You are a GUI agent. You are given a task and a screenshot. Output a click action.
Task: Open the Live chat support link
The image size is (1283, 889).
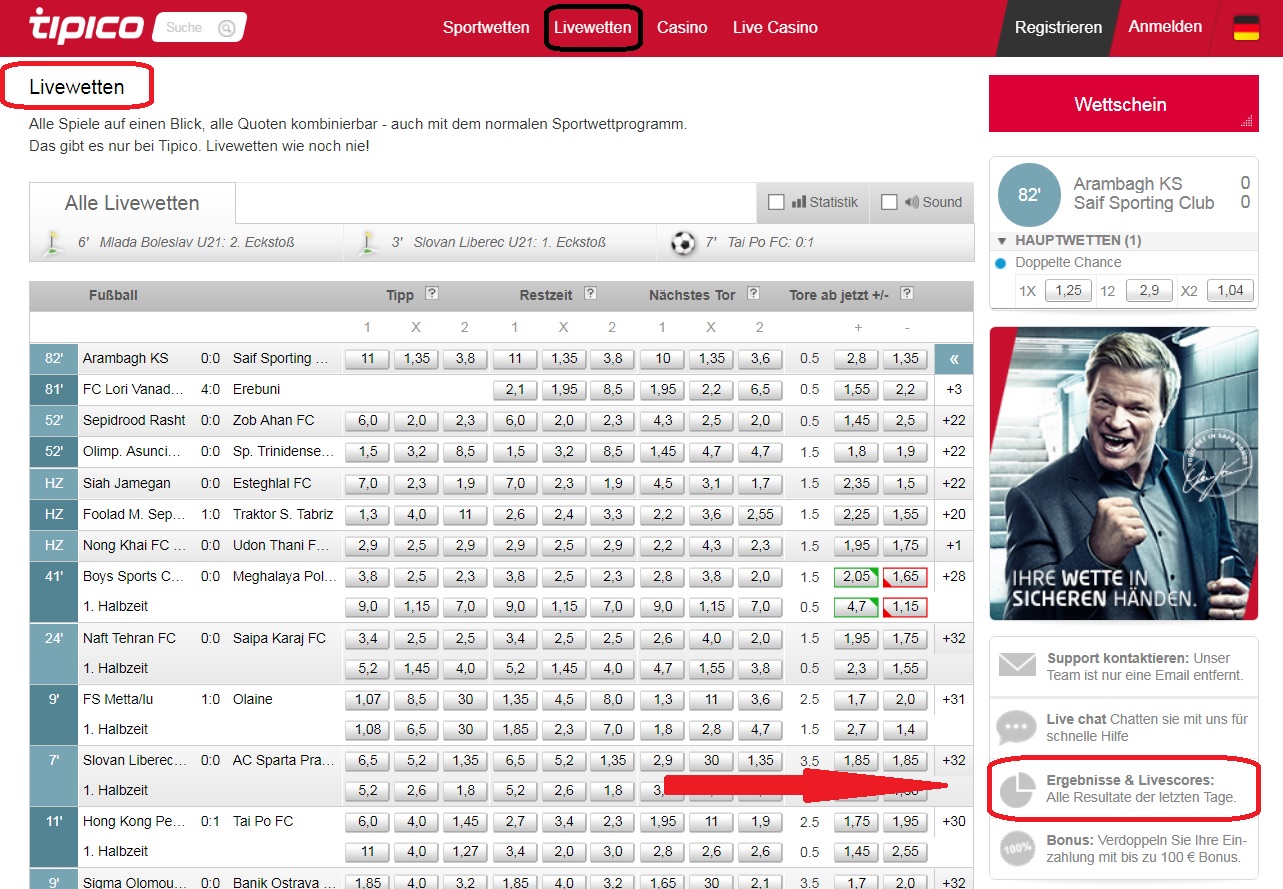[x=1147, y=727]
